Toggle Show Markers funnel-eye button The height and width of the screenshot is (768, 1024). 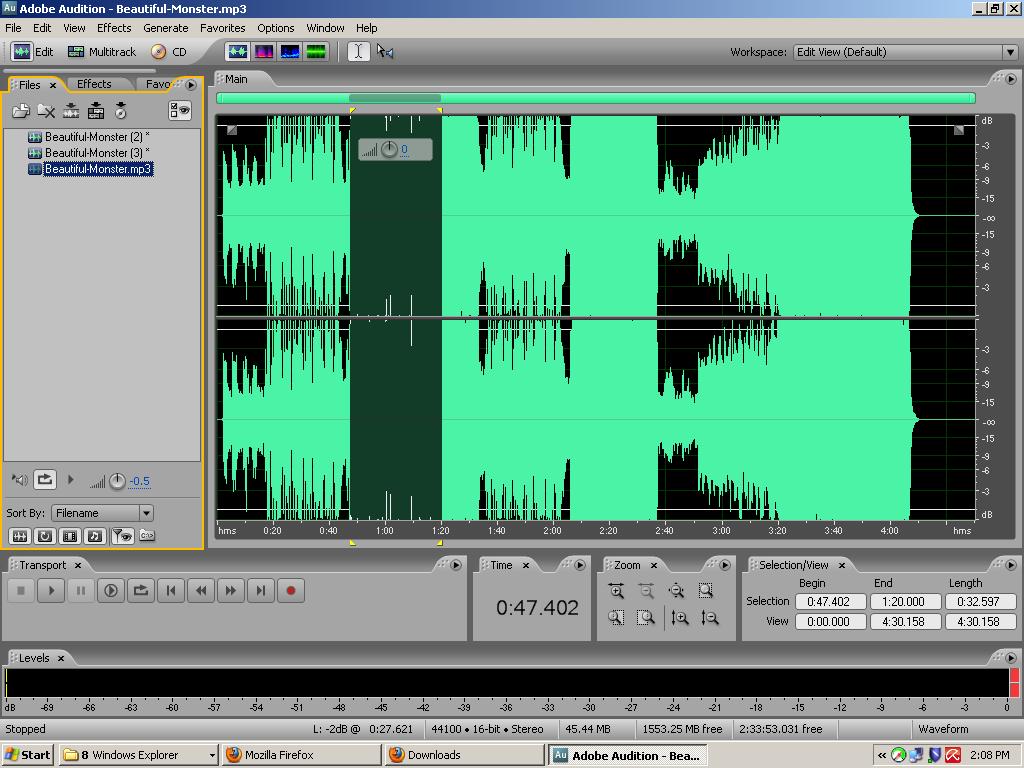pos(122,536)
